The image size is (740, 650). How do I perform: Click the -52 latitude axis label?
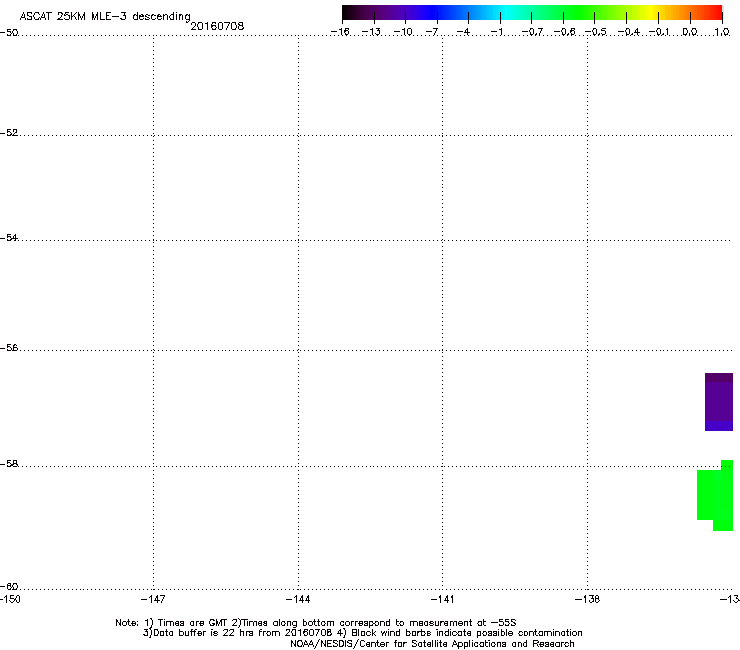coord(9,133)
